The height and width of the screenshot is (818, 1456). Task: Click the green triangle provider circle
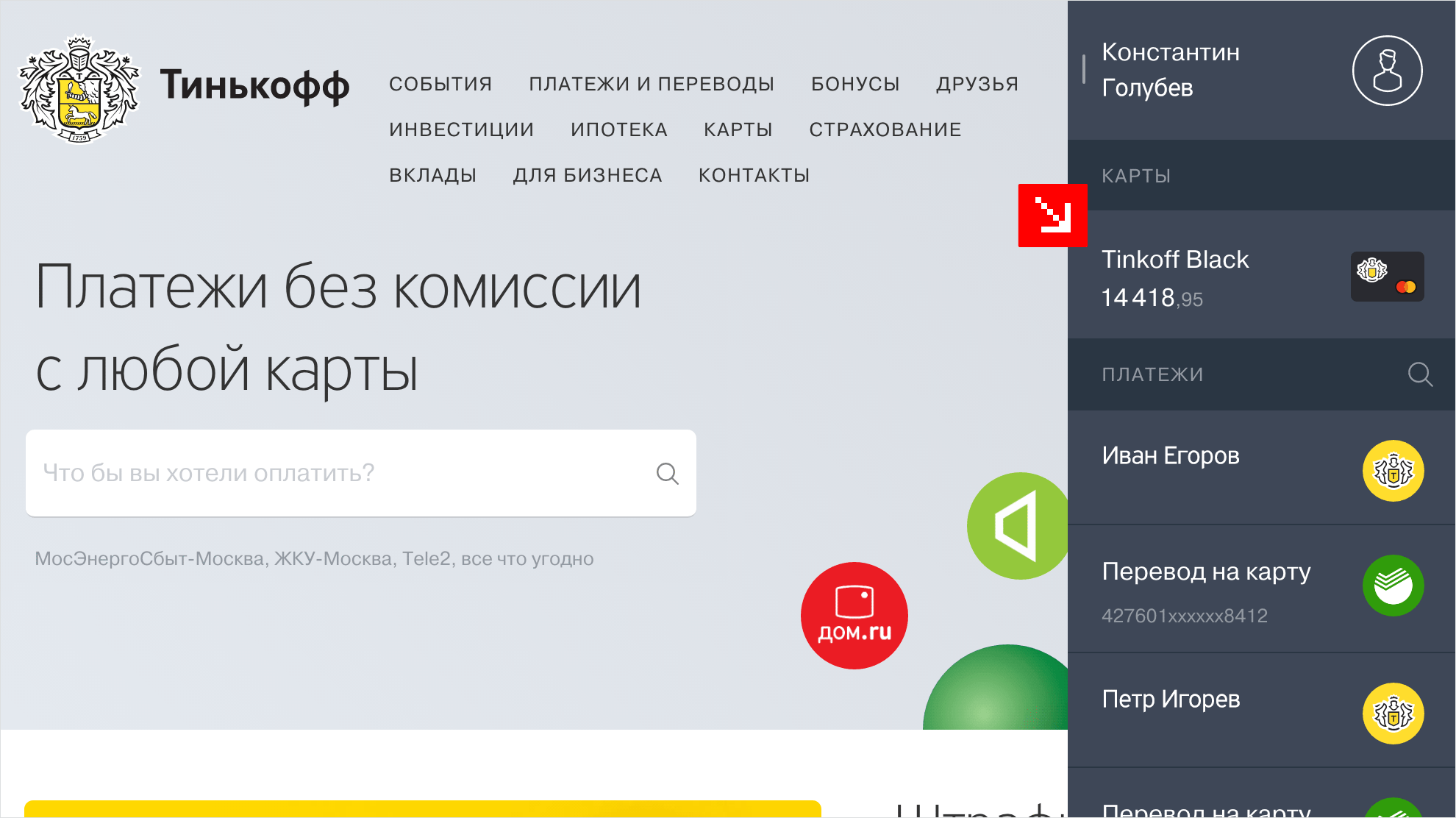point(1018,526)
